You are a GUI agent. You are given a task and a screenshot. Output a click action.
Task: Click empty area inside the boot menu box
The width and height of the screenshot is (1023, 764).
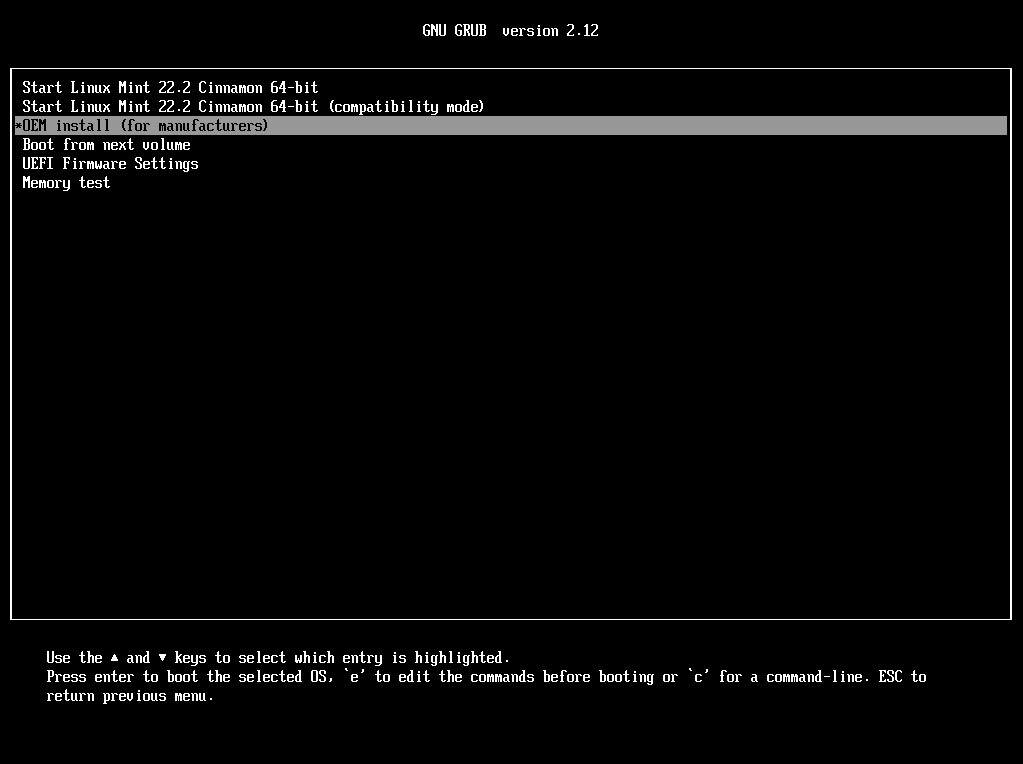(510, 400)
